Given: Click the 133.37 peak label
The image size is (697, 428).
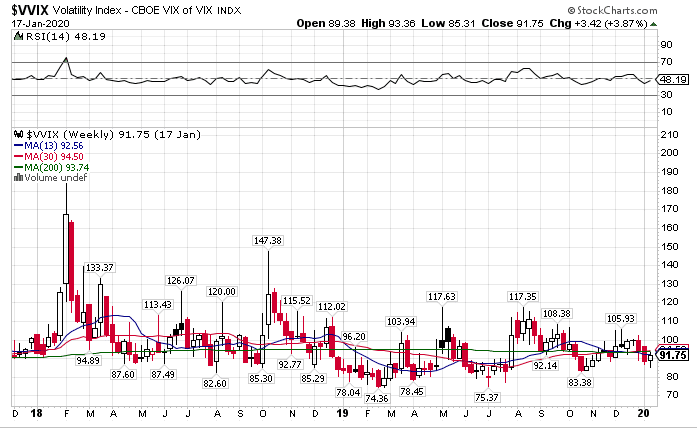Looking at the screenshot, I should tap(100, 268).
